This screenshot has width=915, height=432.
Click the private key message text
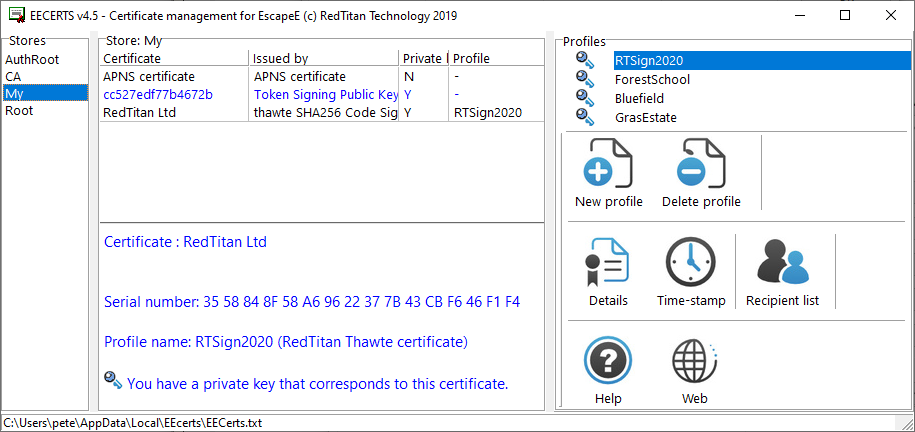[x=317, y=384]
